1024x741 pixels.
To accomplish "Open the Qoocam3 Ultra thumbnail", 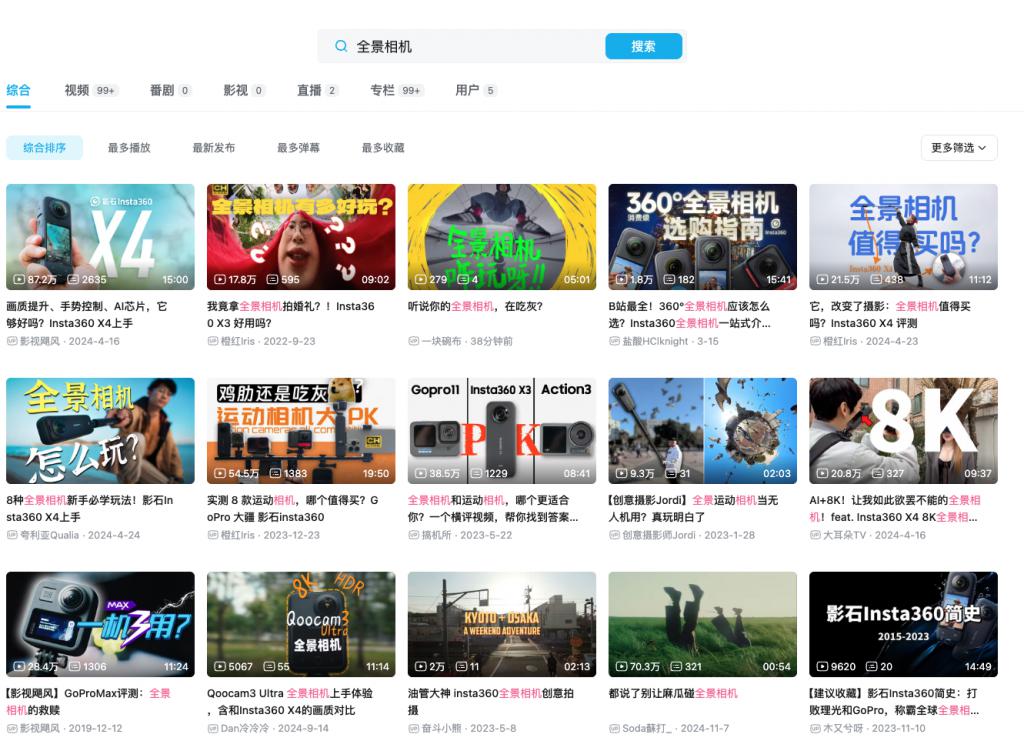I will [x=301, y=624].
